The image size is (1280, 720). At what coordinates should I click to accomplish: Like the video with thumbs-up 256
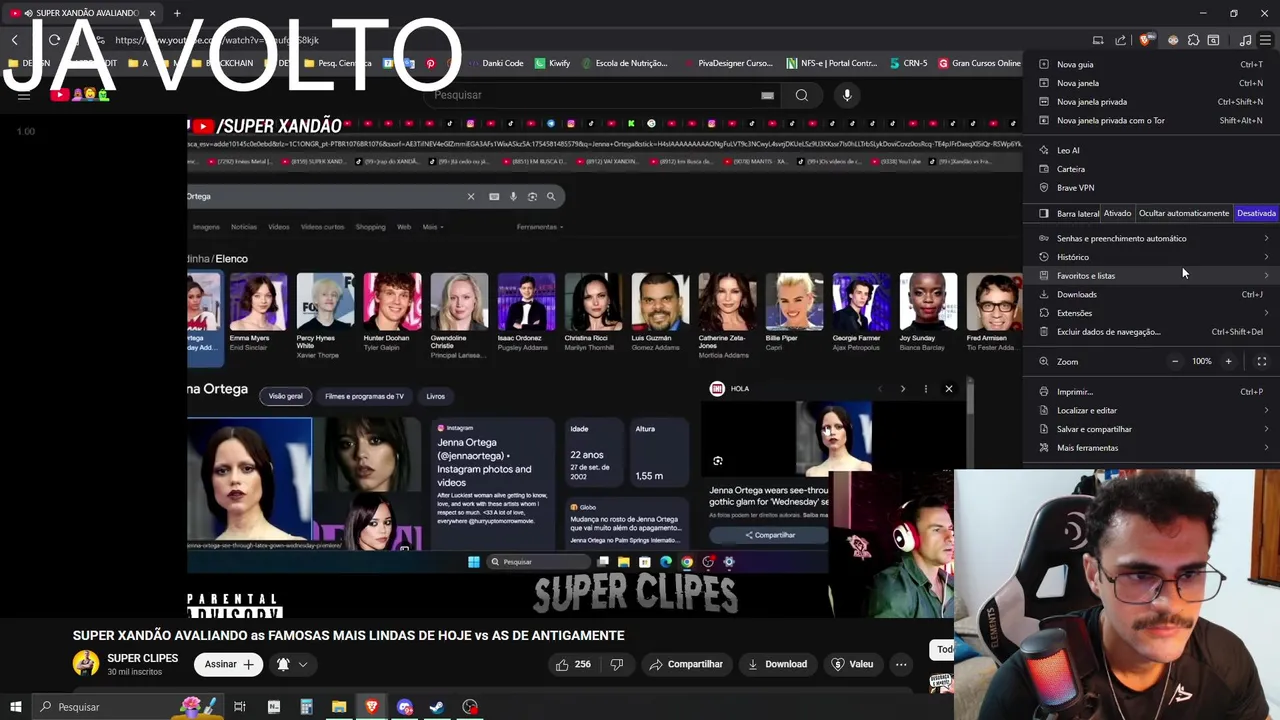[572, 664]
